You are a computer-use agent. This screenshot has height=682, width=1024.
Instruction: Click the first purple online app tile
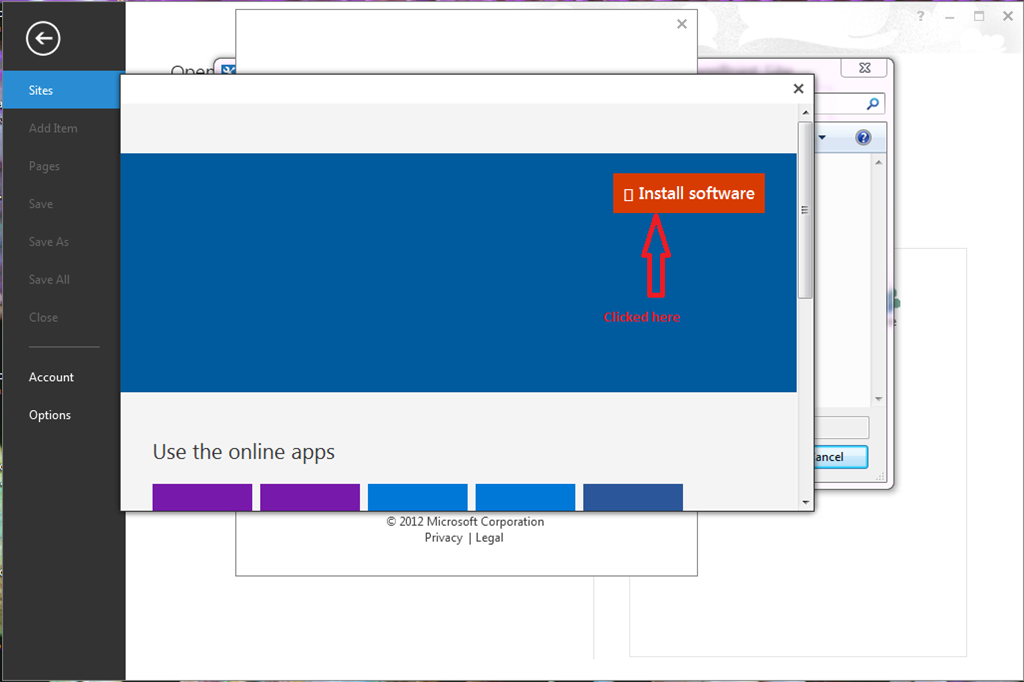[202, 497]
